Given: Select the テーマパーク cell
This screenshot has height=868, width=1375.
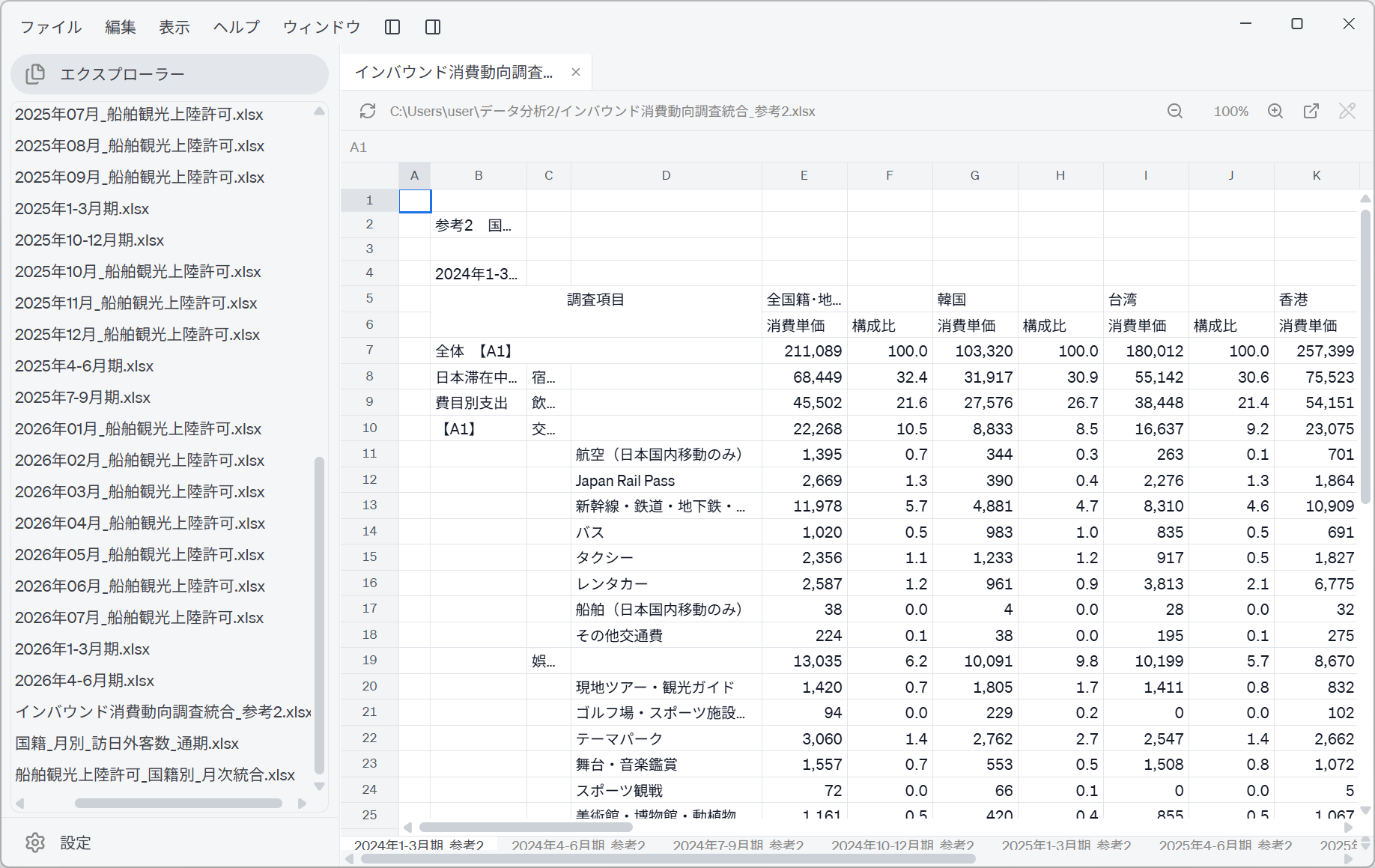Looking at the screenshot, I should pyautogui.click(x=666, y=738).
